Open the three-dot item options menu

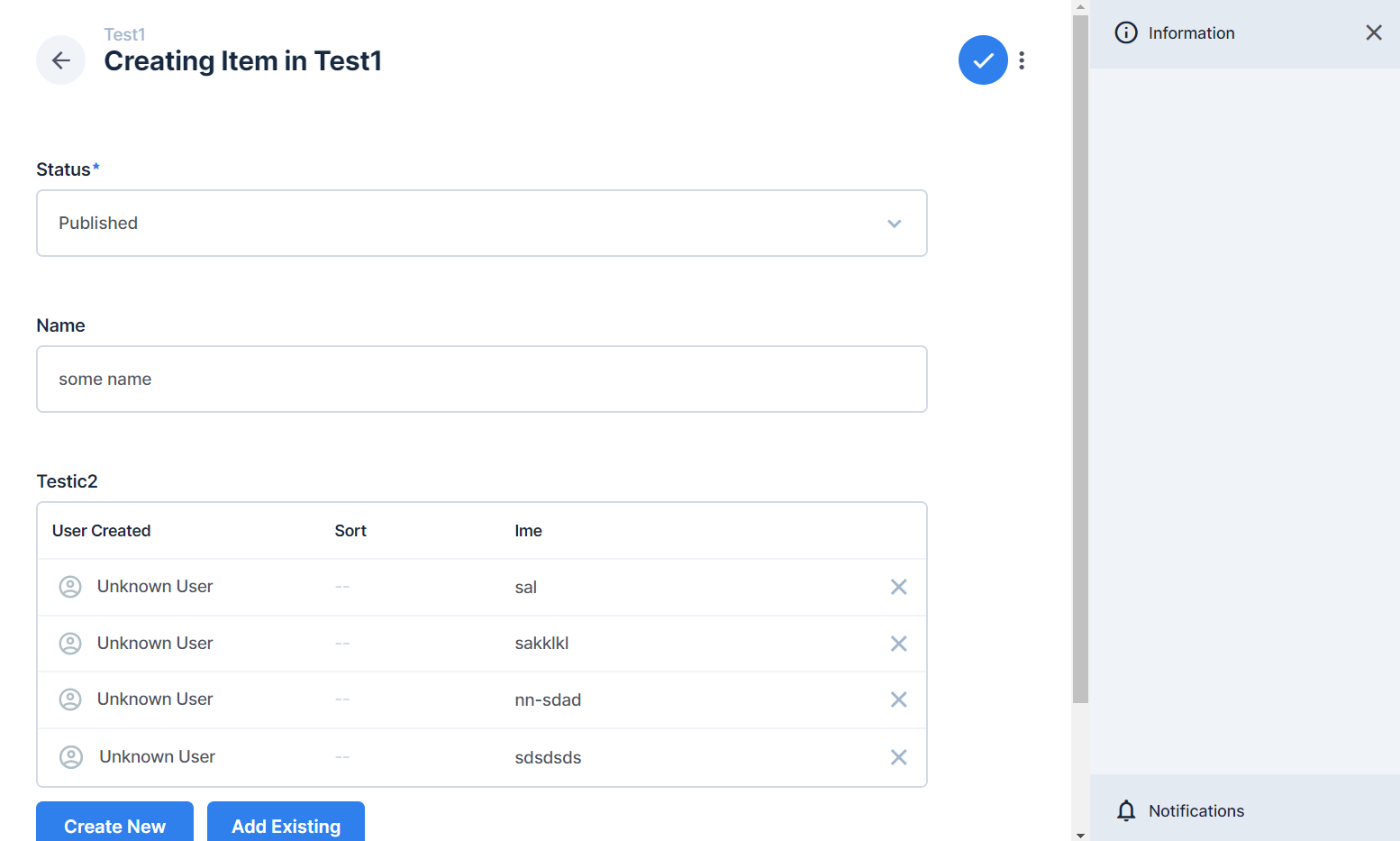1022,59
